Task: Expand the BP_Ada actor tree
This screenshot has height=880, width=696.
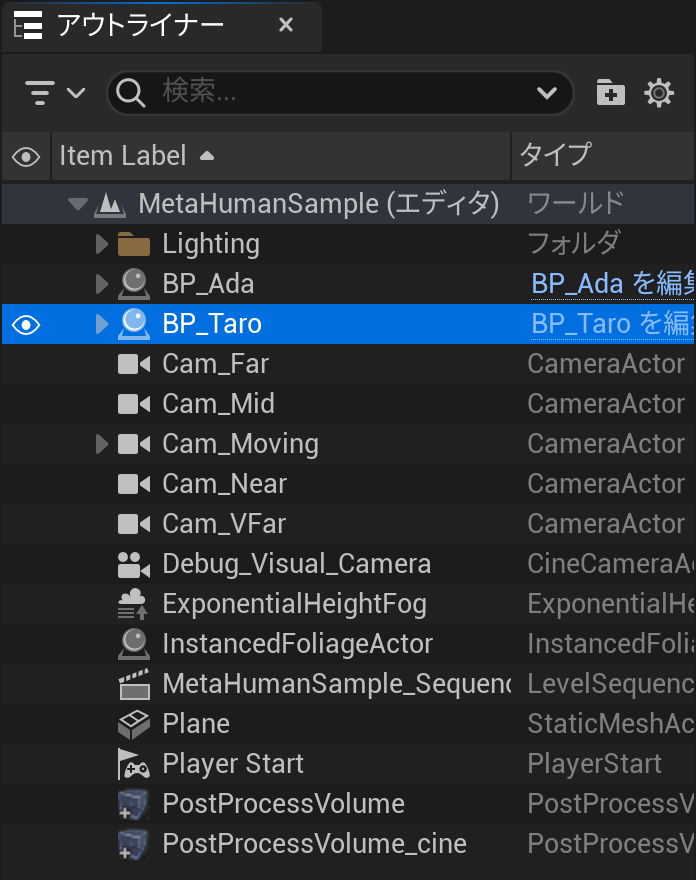Action: 101,284
